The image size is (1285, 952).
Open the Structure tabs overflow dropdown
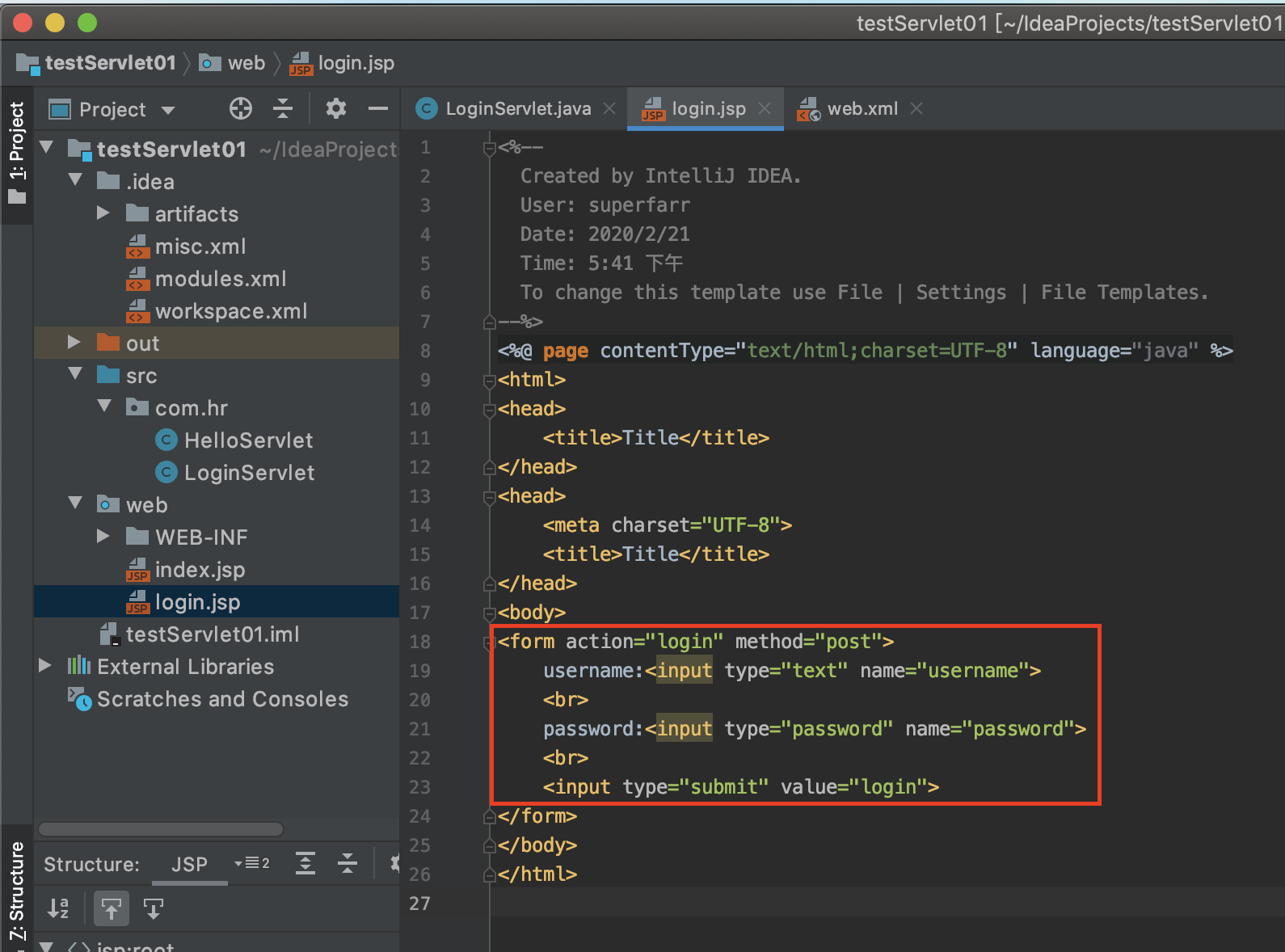252,863
